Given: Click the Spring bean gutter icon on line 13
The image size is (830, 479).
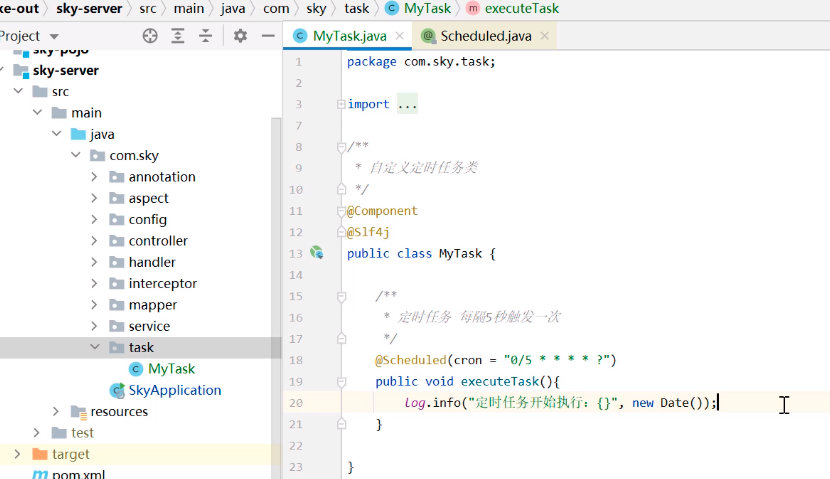Looking at the screenshot, I should coord(316,253).
